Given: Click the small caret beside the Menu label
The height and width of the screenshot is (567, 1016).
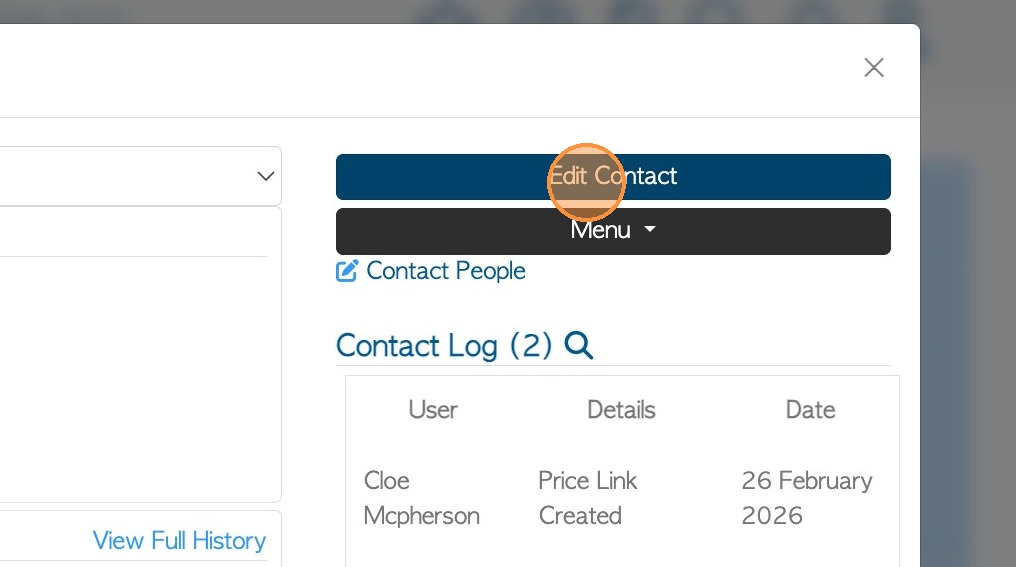Looking at the screenshot, I should tap(650, 230).
